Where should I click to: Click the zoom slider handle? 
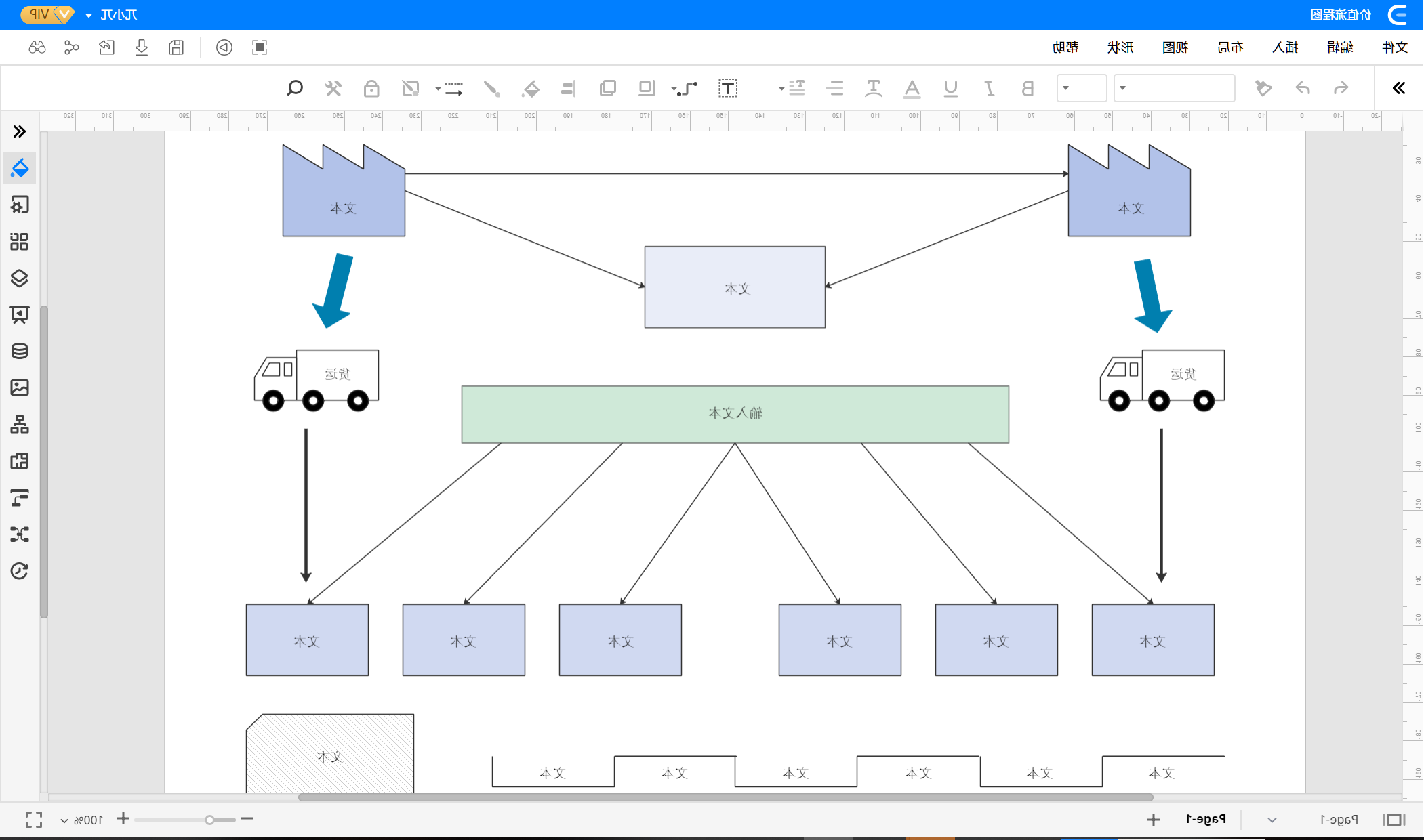pyautogui.click(x=209, y=820)
